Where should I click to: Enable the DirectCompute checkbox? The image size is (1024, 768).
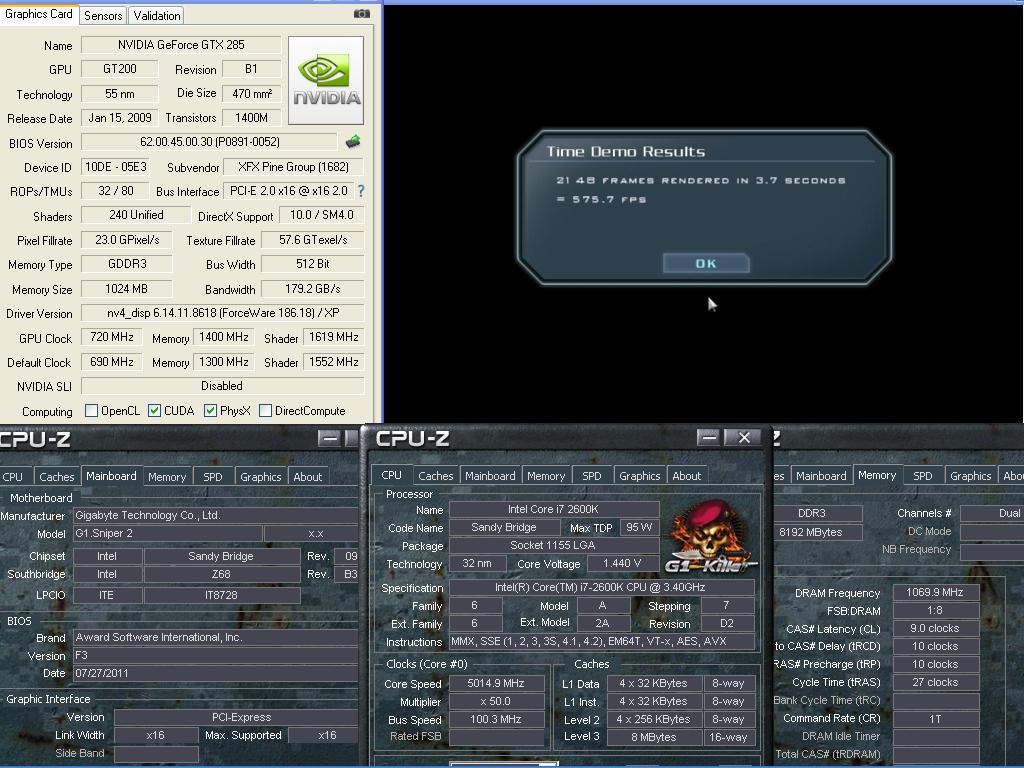tap(265, 411)
